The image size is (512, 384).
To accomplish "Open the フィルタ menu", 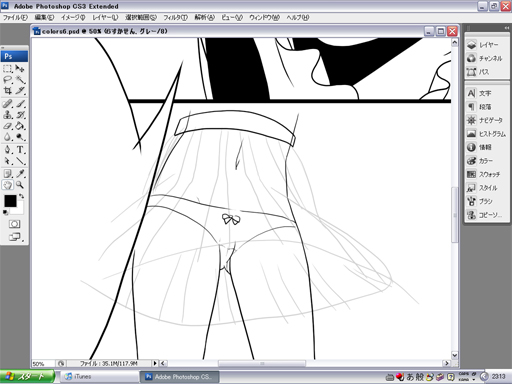I will [175, 17].
